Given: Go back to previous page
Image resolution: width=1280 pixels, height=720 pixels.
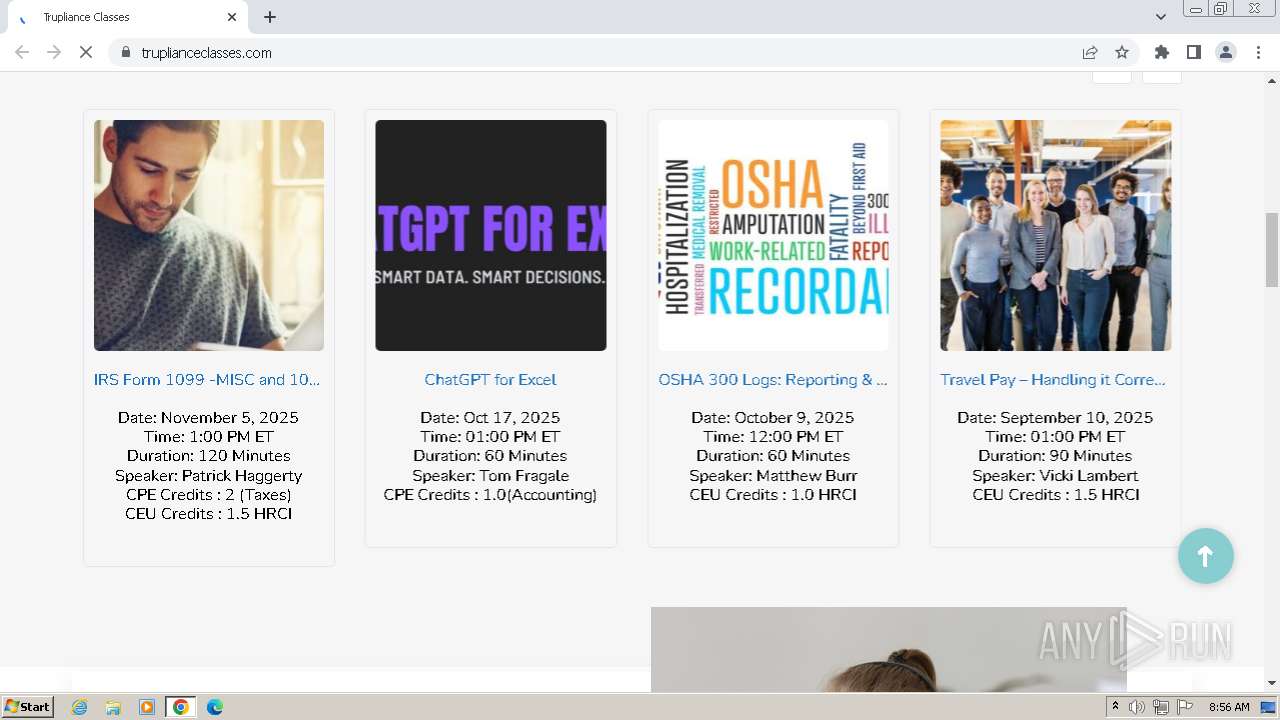Looking at the screenshot, I should pos(22,52).
